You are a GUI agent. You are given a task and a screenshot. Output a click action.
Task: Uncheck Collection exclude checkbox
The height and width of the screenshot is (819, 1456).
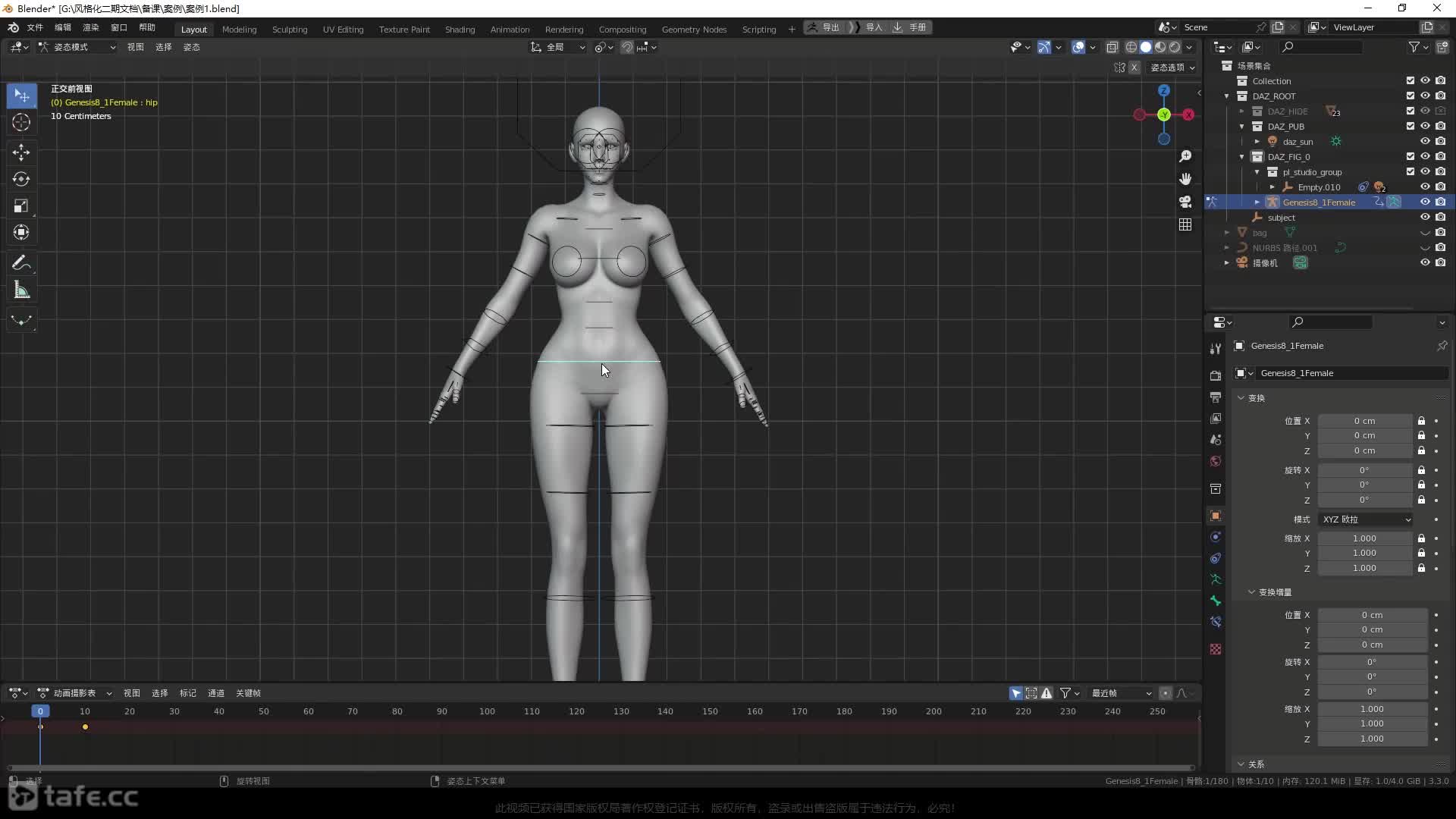(x=1410, y=81)
